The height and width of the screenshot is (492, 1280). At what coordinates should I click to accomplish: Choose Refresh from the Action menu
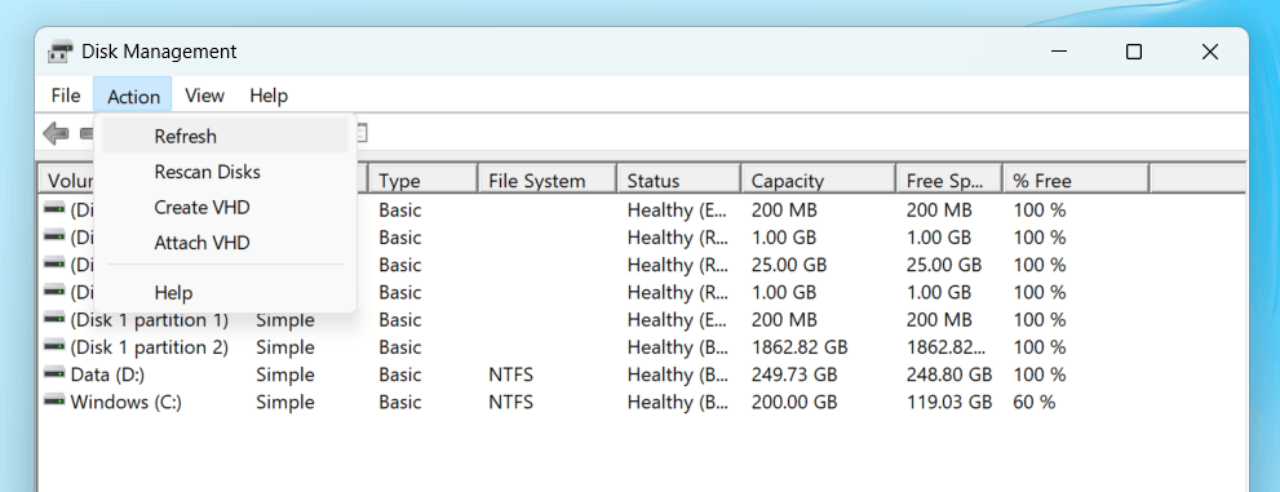(225, 136)
